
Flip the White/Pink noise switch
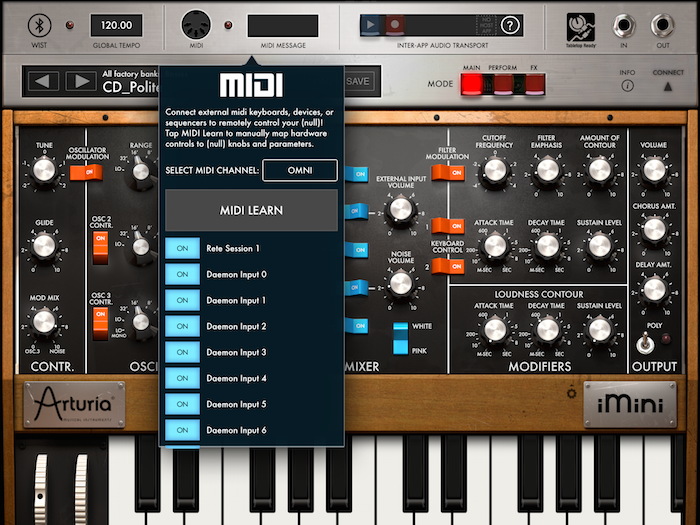pos(400,338)
